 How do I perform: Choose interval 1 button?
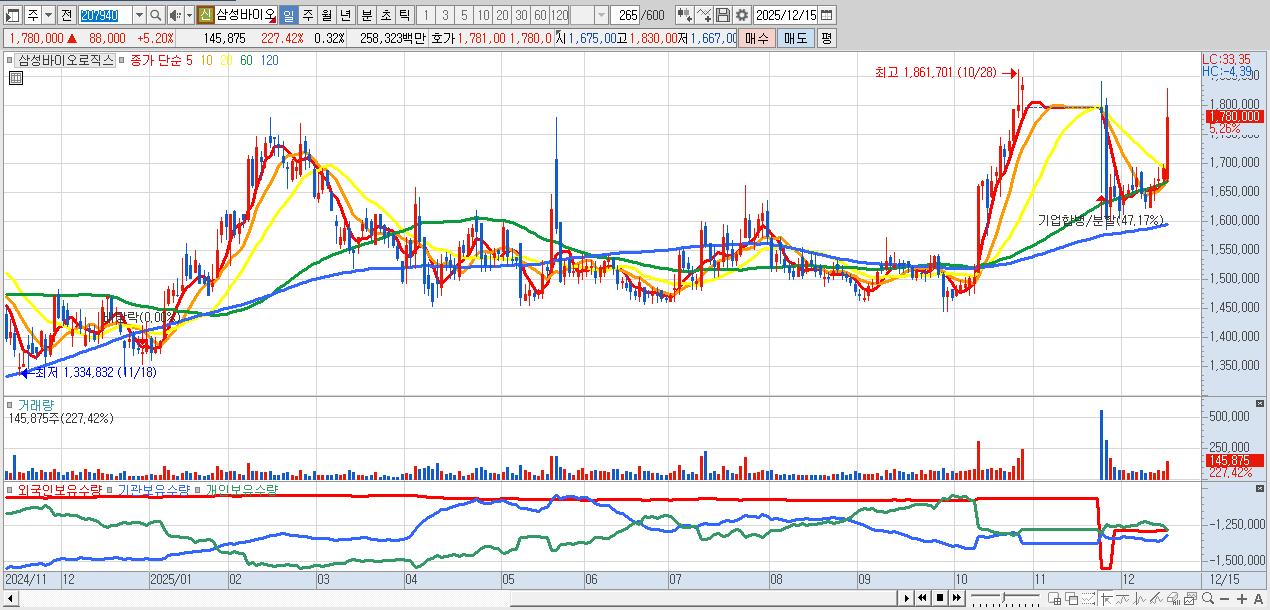click(x=426, y=15)
